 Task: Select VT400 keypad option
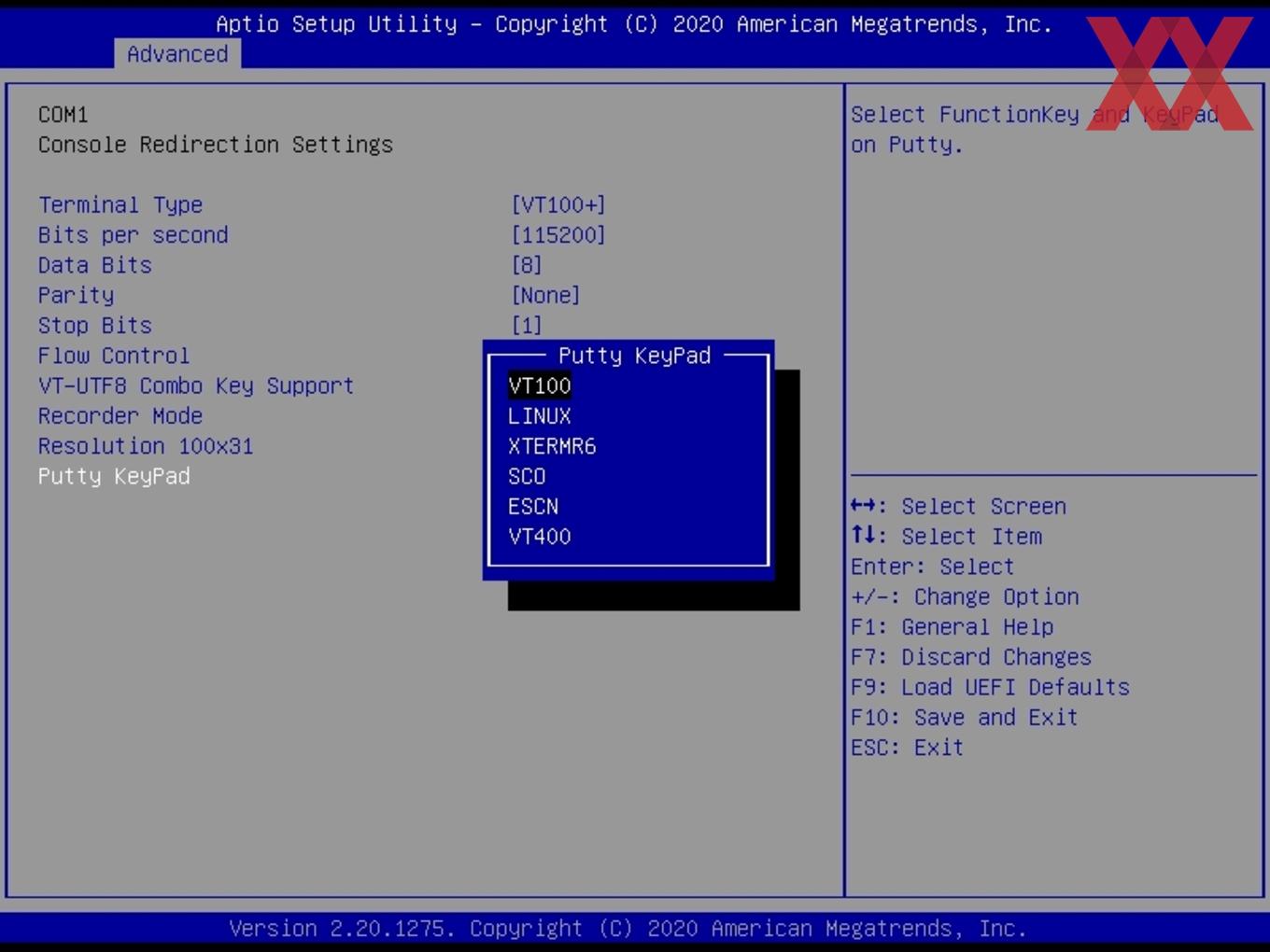[540, 537]
